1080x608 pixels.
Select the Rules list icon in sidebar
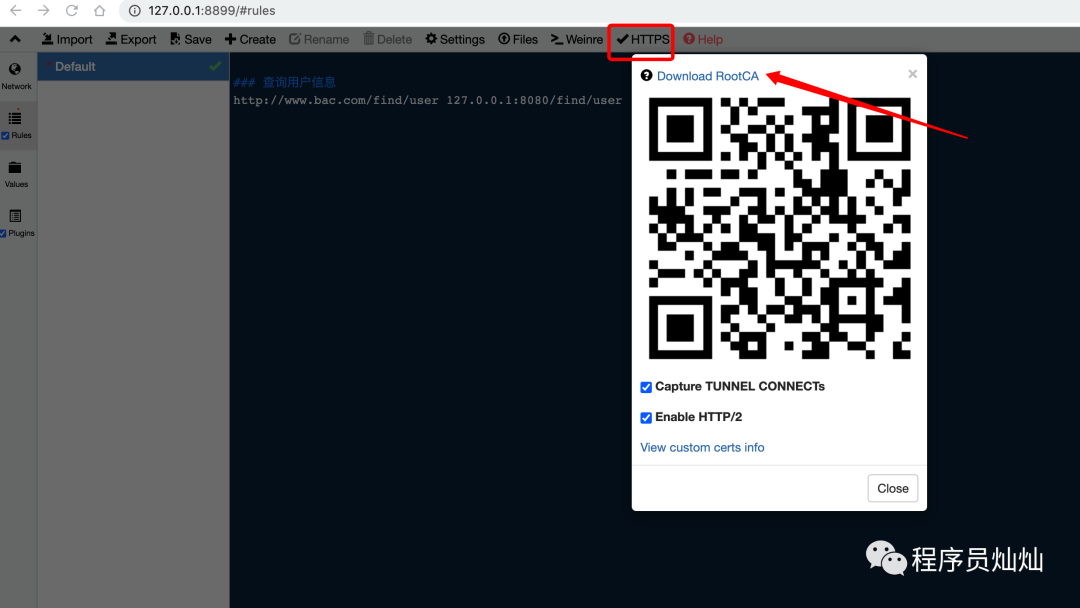14,118
